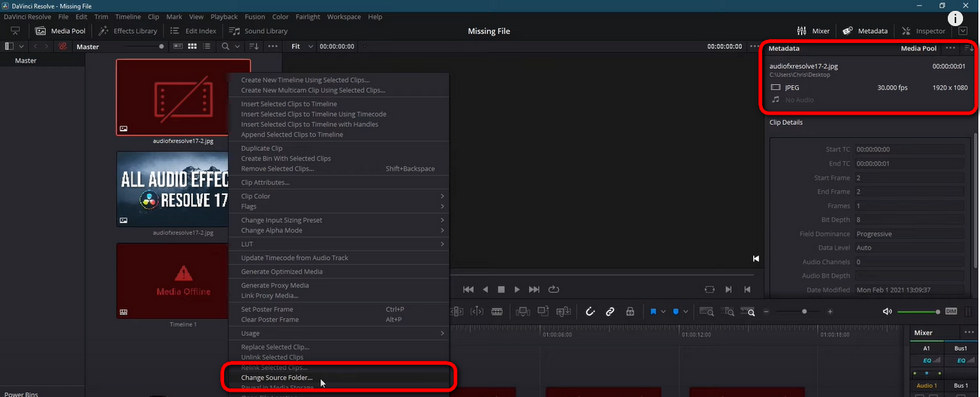Switch media pool to list view

(x=207, y=46)
